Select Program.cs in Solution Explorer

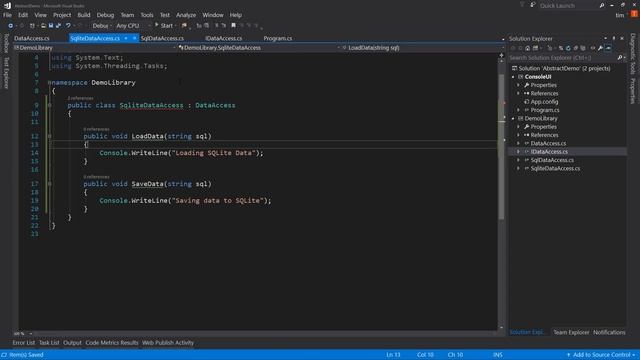coord(545,110)
